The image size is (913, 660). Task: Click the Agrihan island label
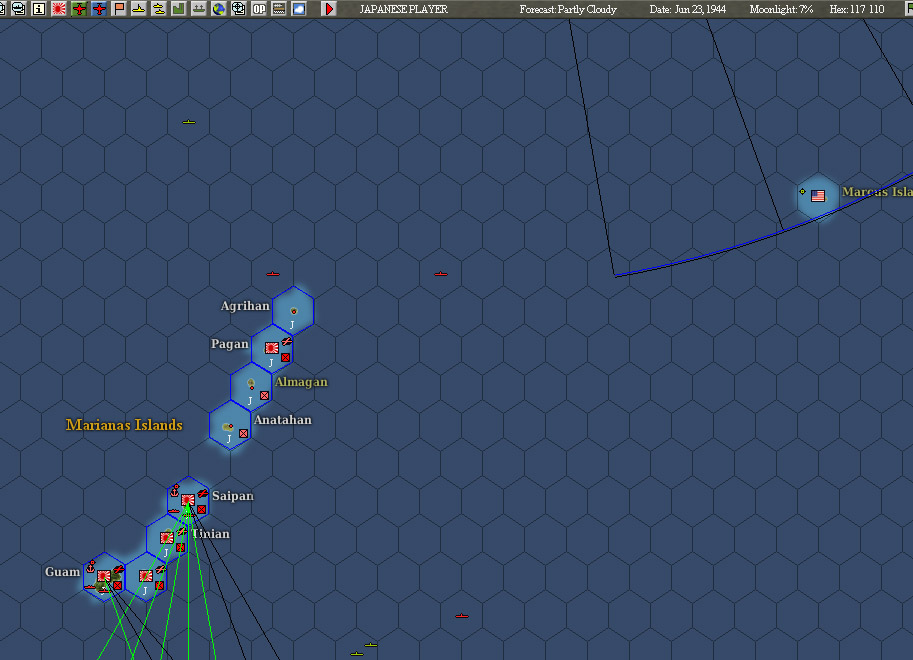click(245, 306)
